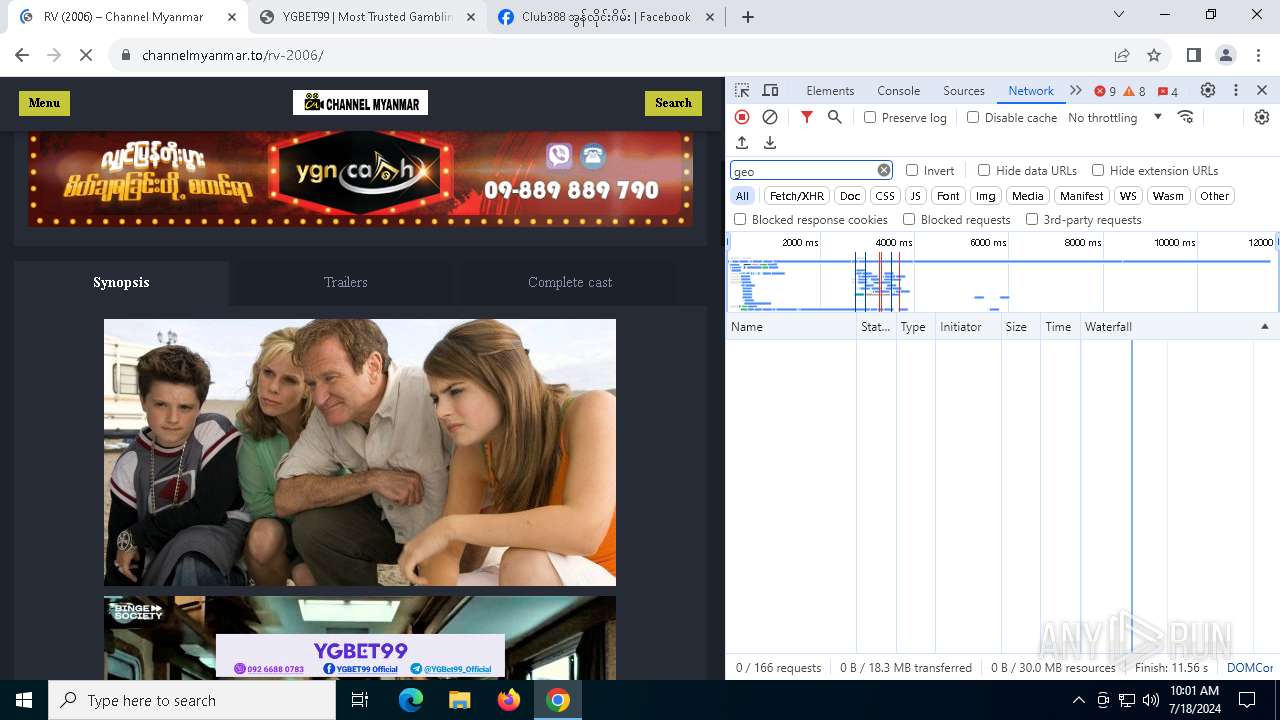
Task: Toggle device toolbar emulation icon
Action: (770, 90)
